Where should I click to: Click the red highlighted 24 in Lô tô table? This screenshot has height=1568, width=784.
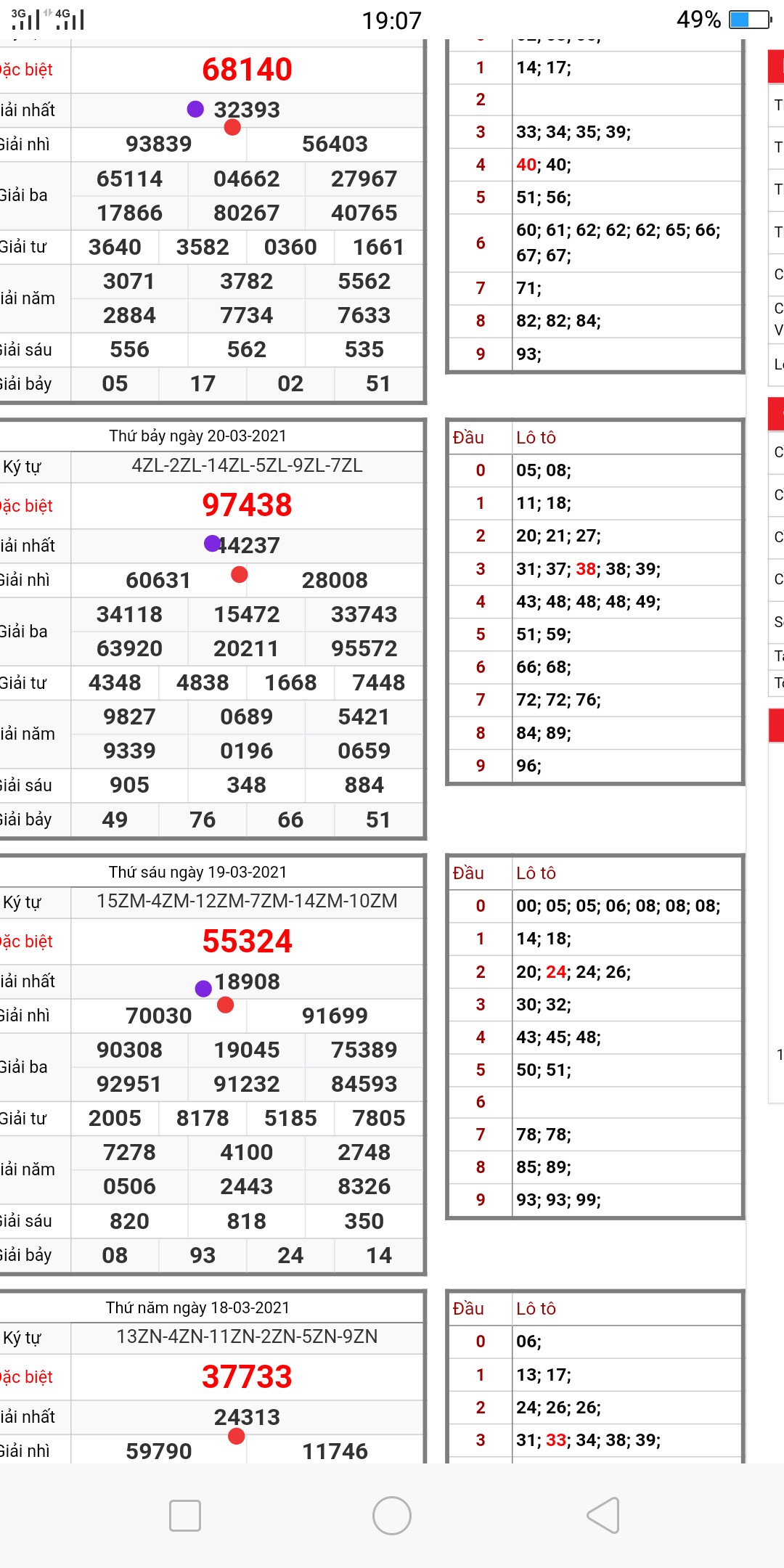(x=555, y=972)
